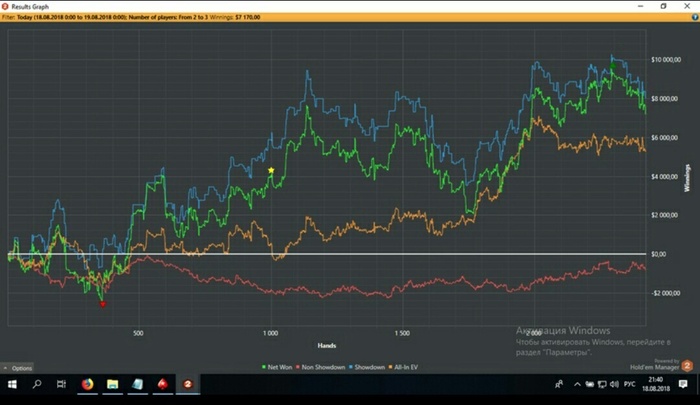Click the blue help icon on filter bar
Image resolution: width=700 pixels, height=405 pixels.
(x=695, y=17)
